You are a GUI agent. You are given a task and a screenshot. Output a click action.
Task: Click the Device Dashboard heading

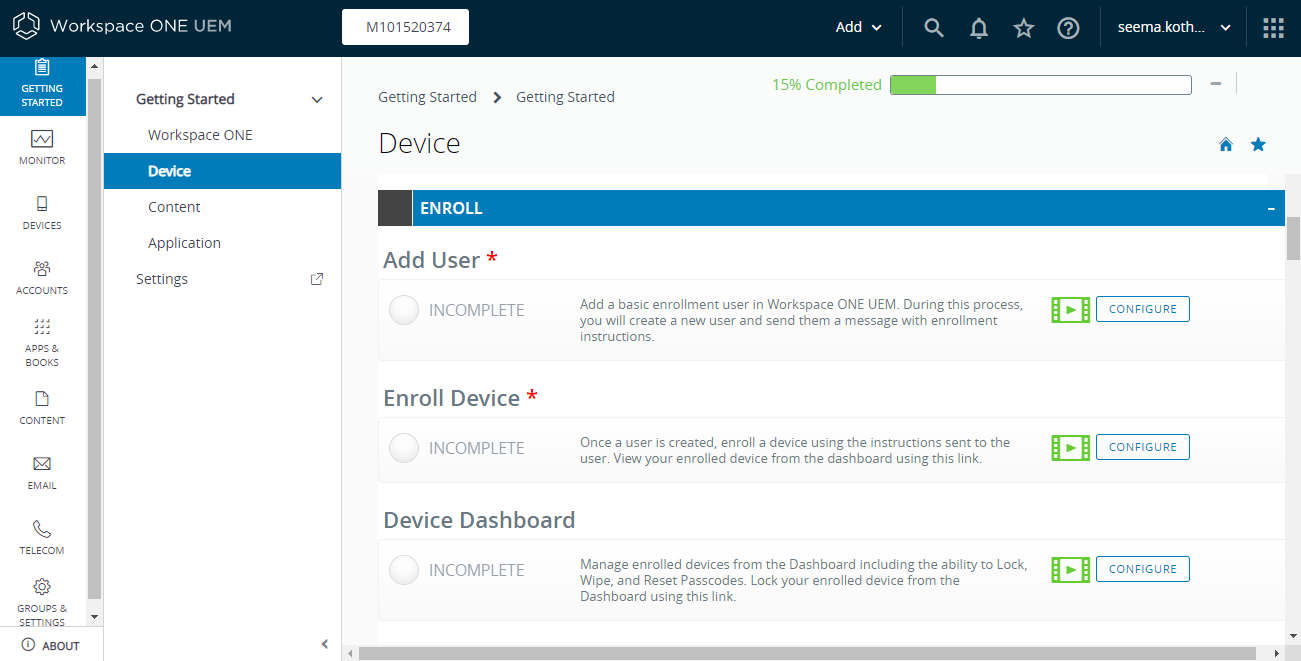click(x=479, y=520)
